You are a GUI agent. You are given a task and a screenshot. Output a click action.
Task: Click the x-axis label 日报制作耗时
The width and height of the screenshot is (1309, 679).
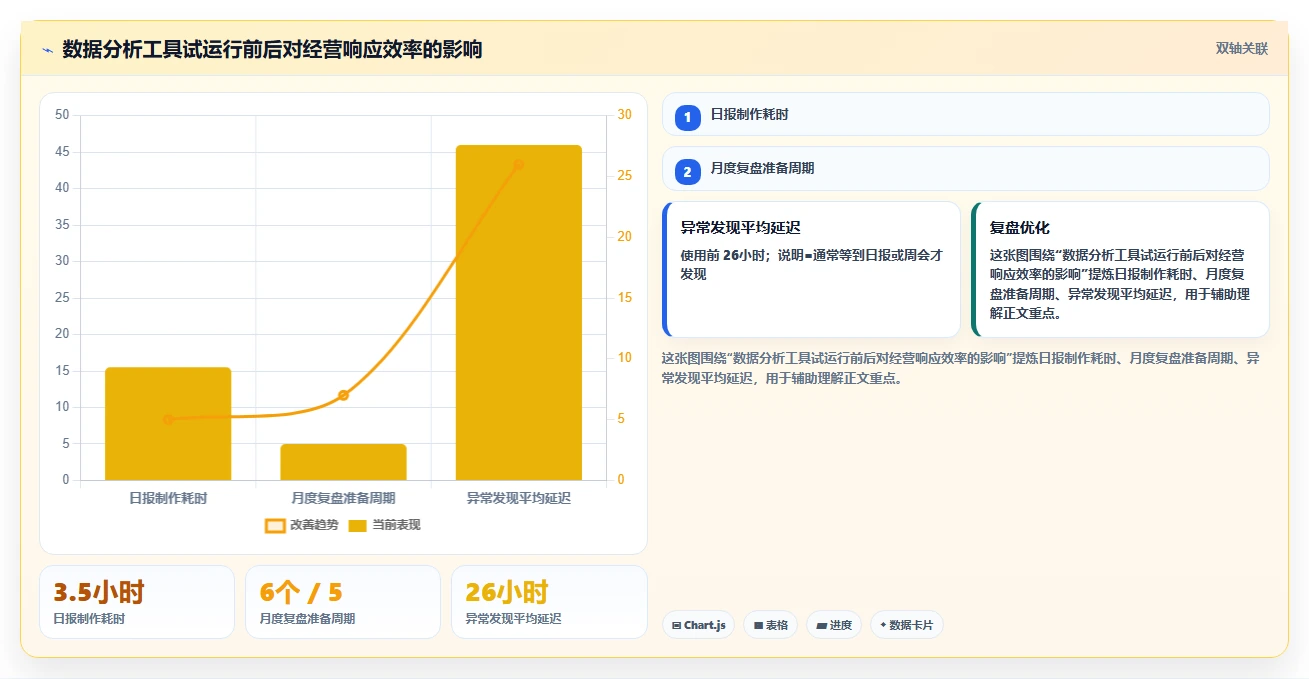click(168, 497)
